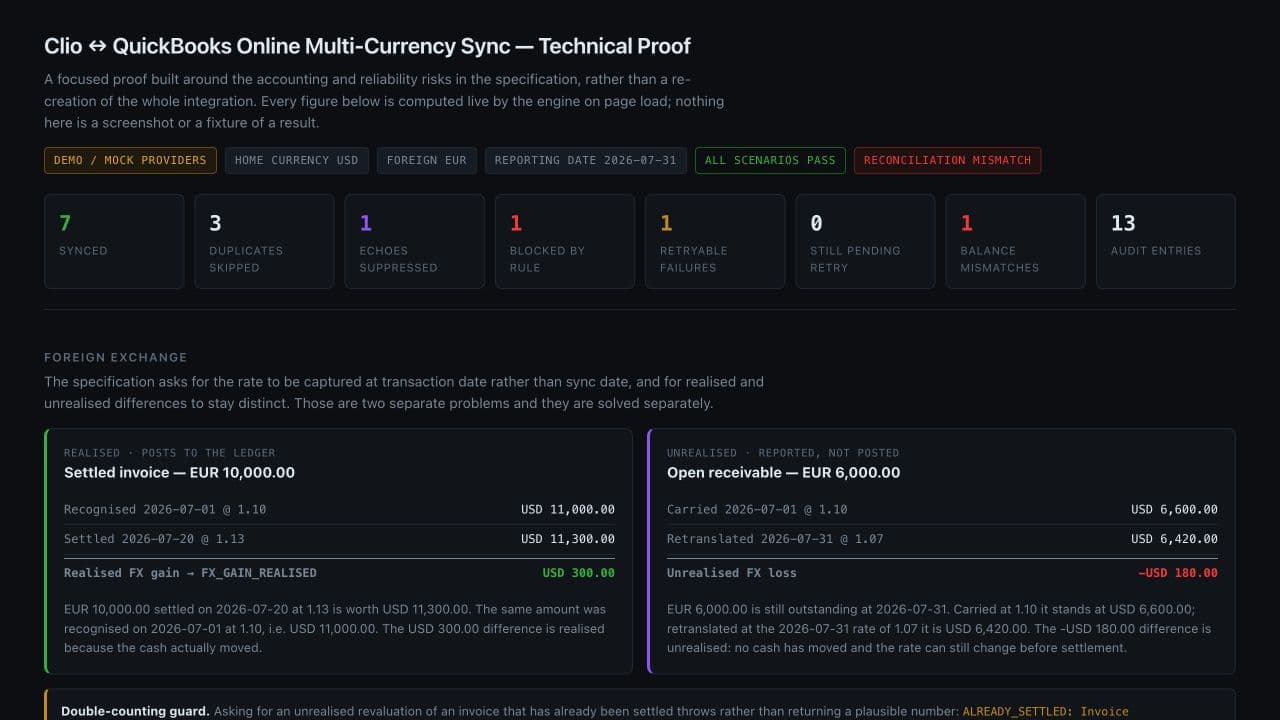Select the 'Settled invoice — EUR 10,000.00' heading

(179, 472)
